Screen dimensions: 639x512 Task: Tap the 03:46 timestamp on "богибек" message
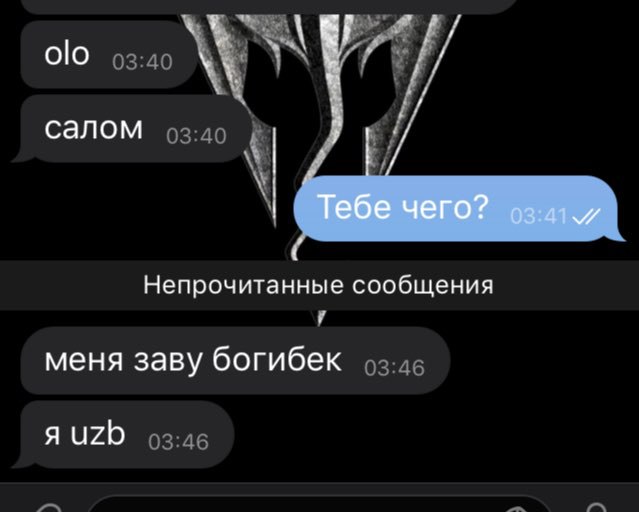pyautogui.click(x=394, y=368)
